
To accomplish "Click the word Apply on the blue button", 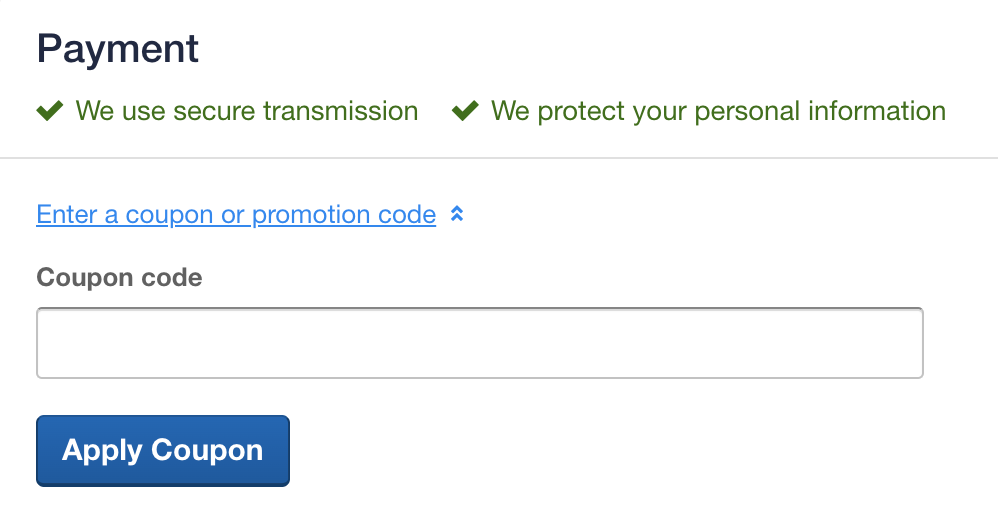I will pyautogui.click(x=102, y=451).
